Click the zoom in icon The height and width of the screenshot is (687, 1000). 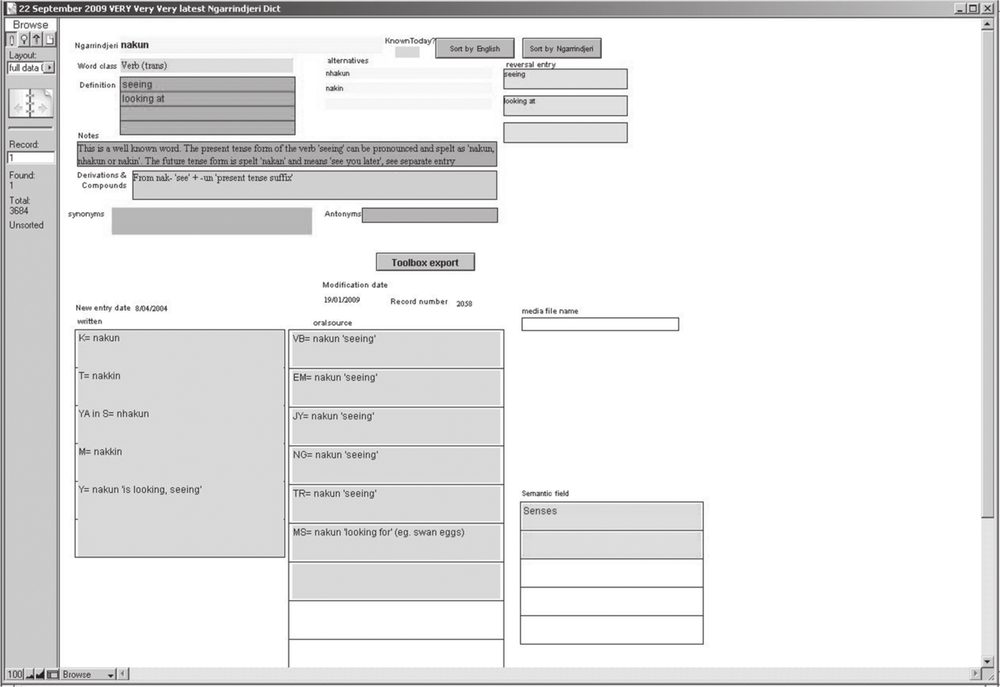pyautogui.click(x=40, y=674)
